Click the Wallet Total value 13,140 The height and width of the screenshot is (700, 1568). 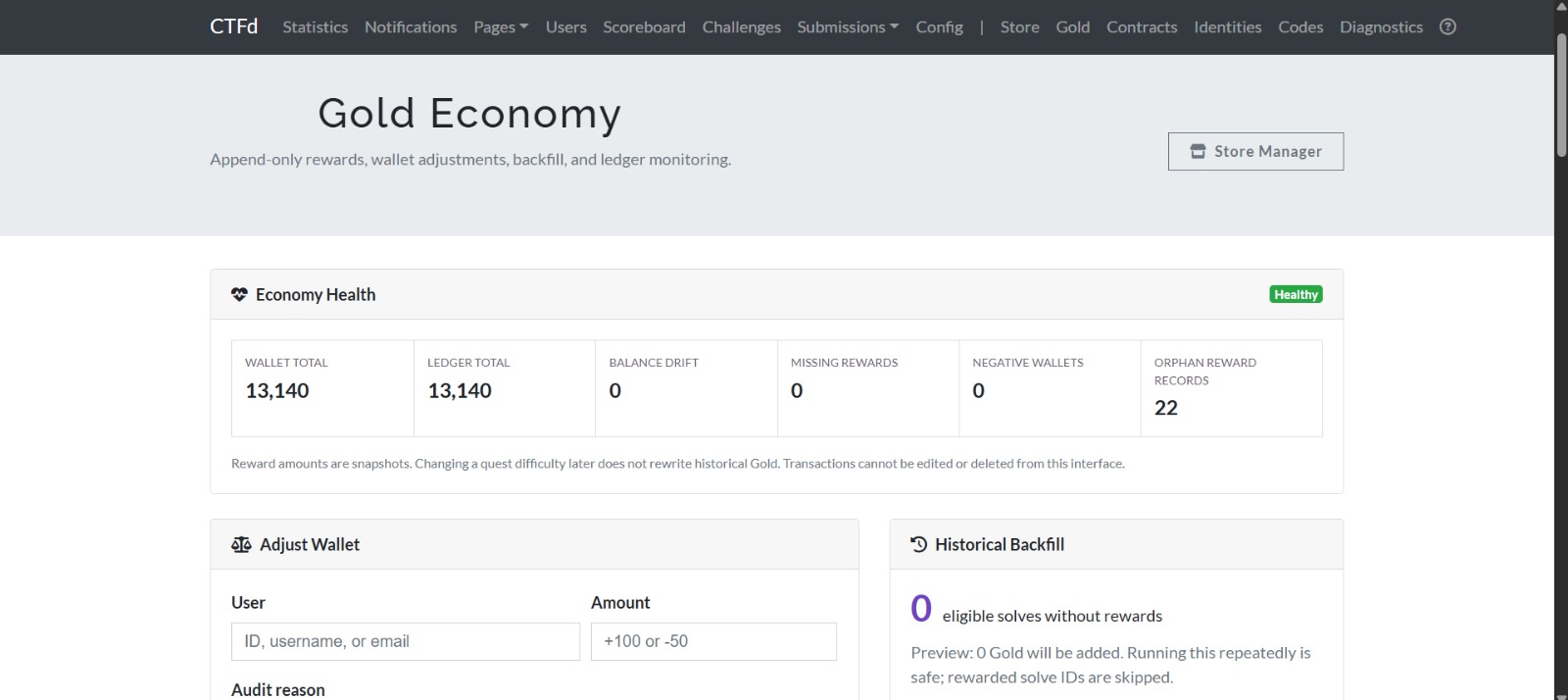(277, 390)
